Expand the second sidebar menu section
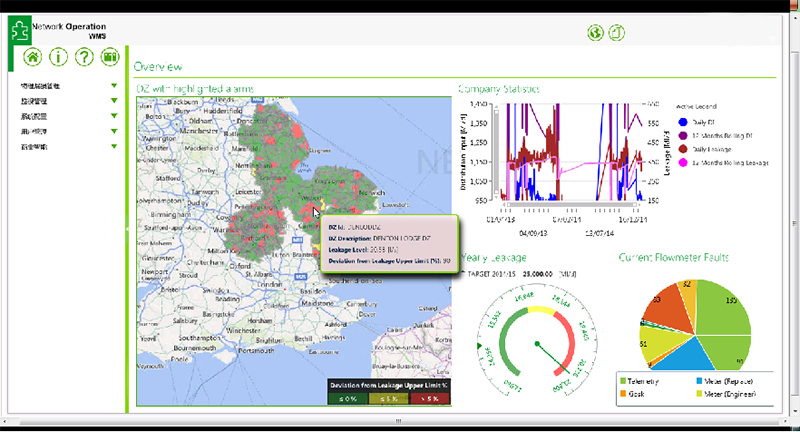The height and width of the screenshot is (432, 800). click(x=114, y=101)
